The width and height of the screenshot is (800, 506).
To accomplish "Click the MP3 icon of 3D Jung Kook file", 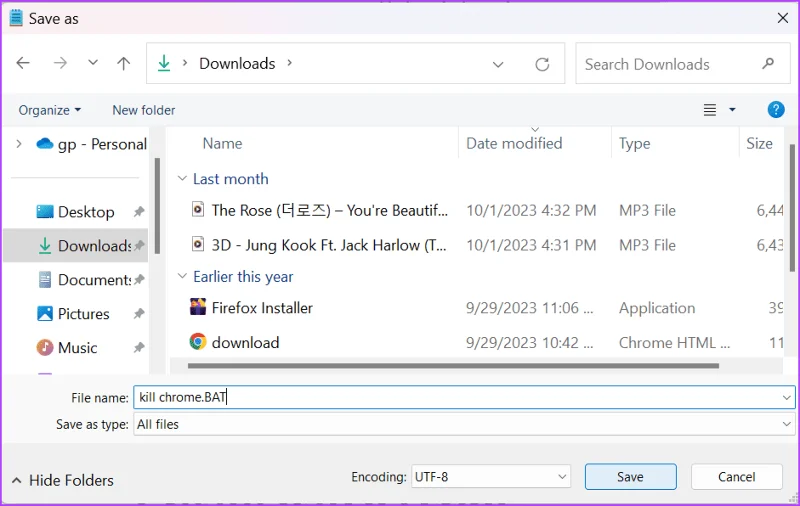I will click(x=198, y=244).
